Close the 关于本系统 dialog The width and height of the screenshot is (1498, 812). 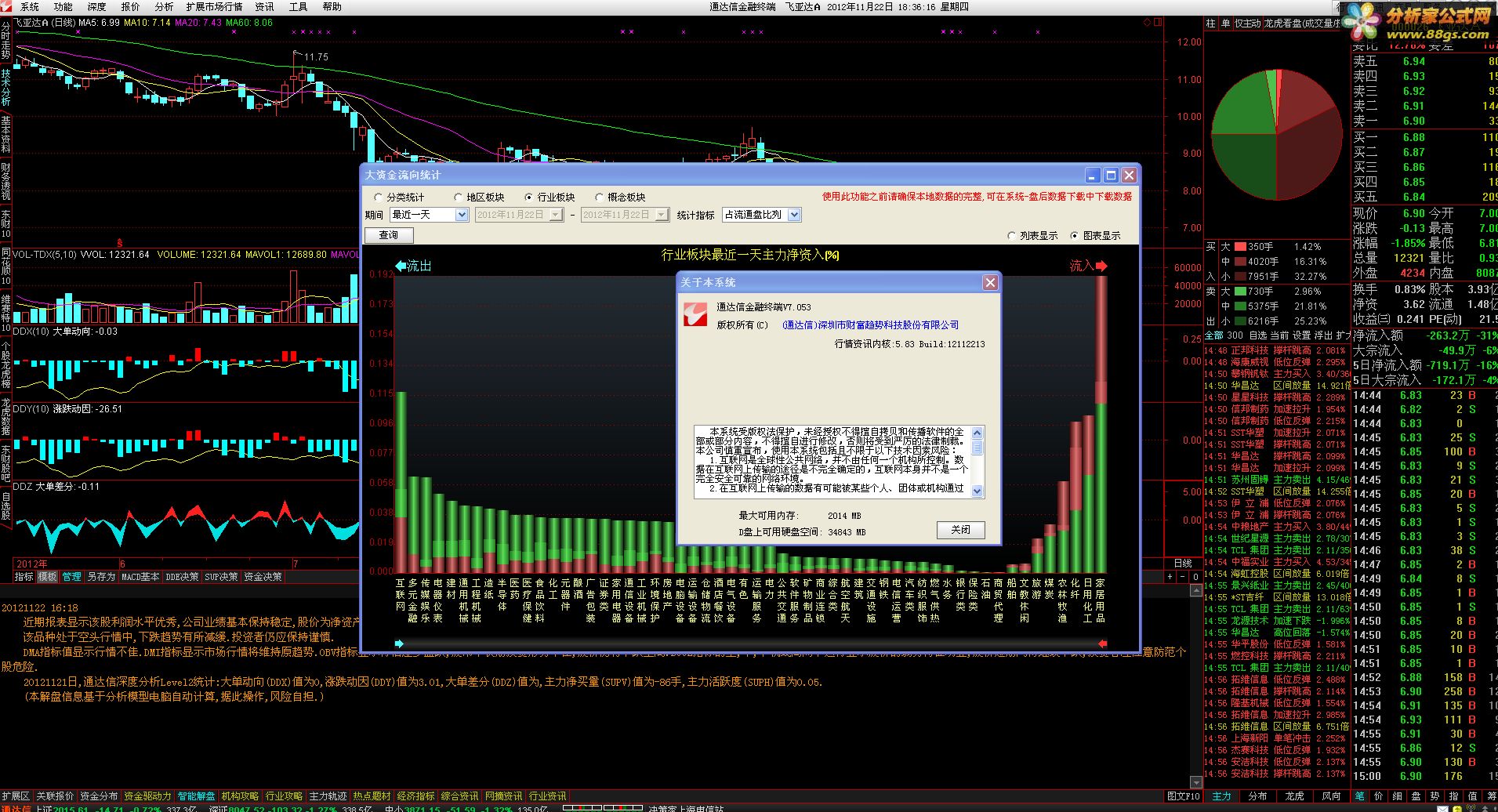[x=990, y=282]
